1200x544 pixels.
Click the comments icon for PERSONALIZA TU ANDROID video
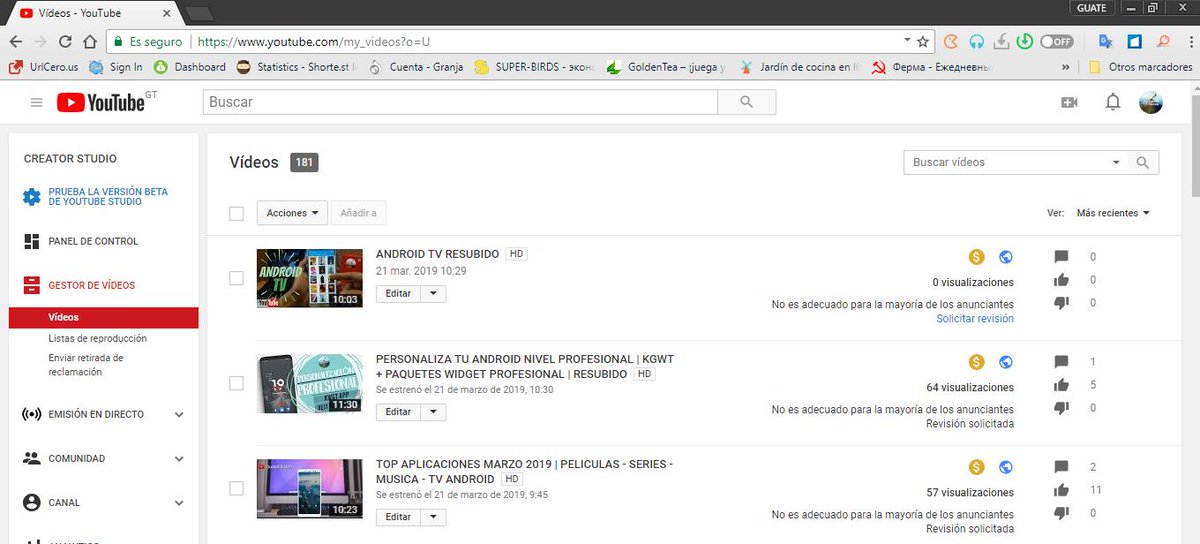[1062, 362]
